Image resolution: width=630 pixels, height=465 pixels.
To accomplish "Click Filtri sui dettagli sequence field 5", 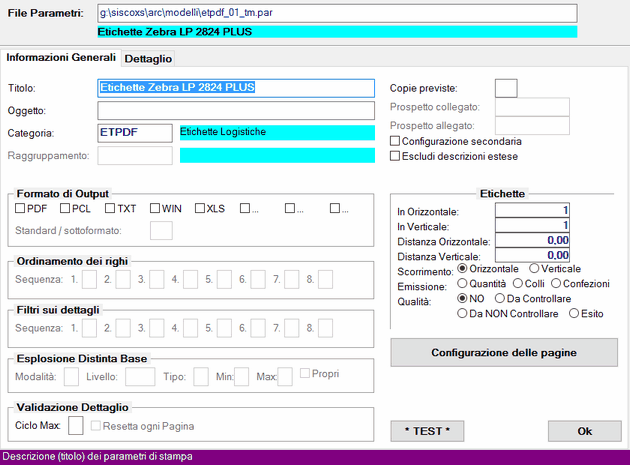I will coord(224,328).
